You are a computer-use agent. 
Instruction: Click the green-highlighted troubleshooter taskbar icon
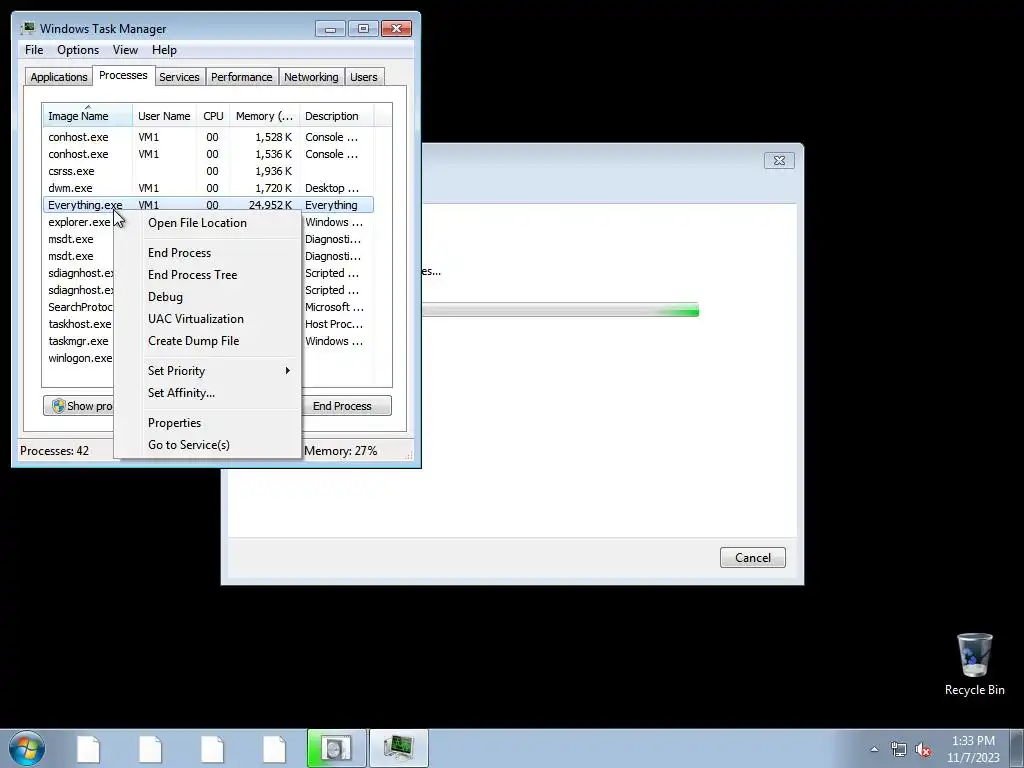click(337, 748)
